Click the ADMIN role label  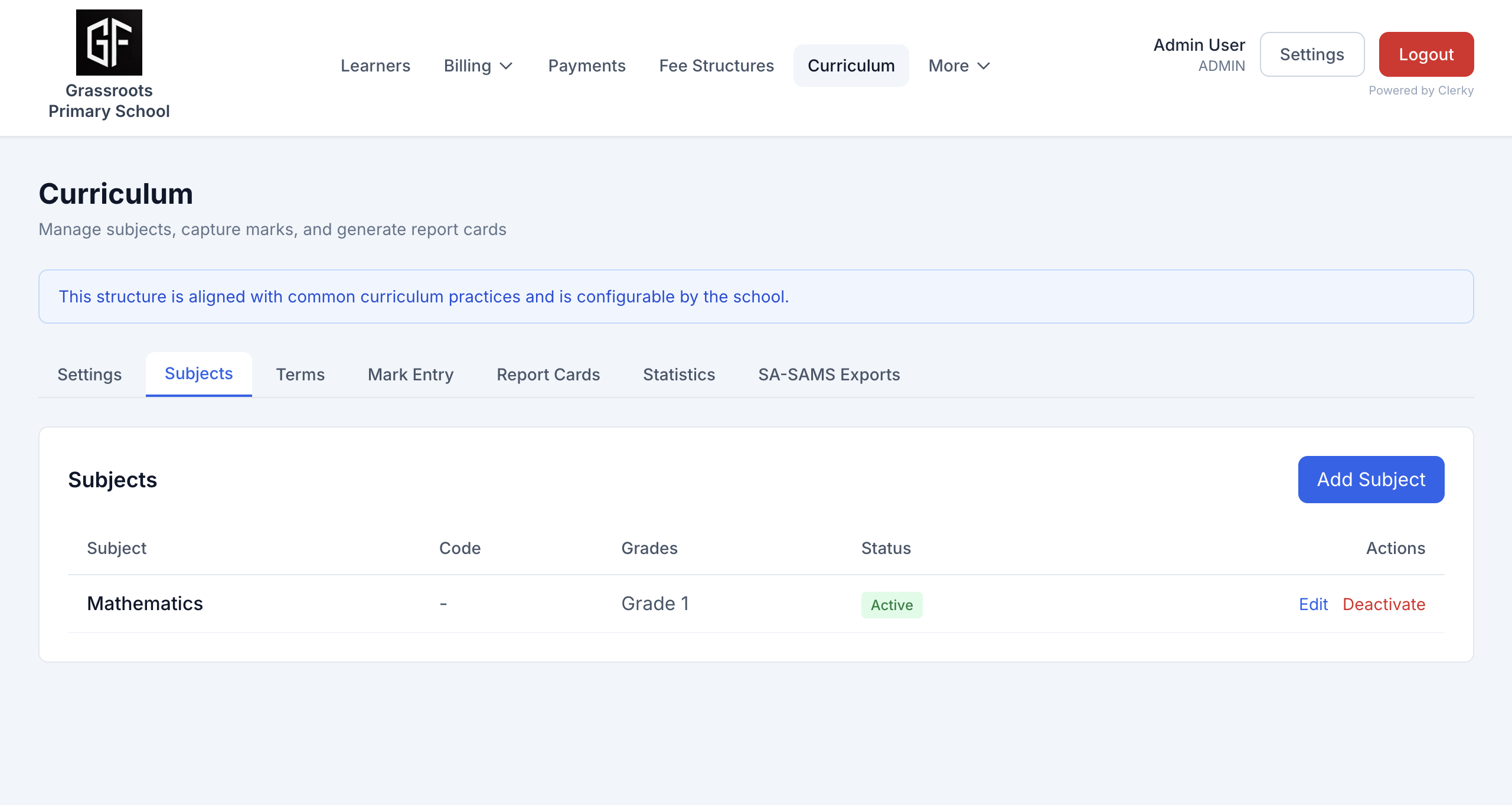pos(1222,66)
